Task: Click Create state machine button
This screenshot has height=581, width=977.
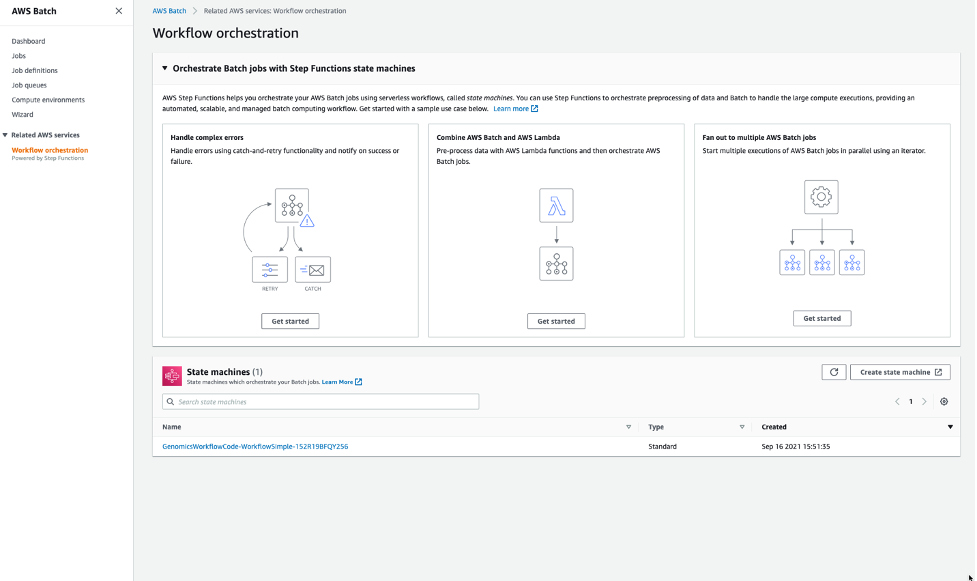Action: (x=900, y=372)
